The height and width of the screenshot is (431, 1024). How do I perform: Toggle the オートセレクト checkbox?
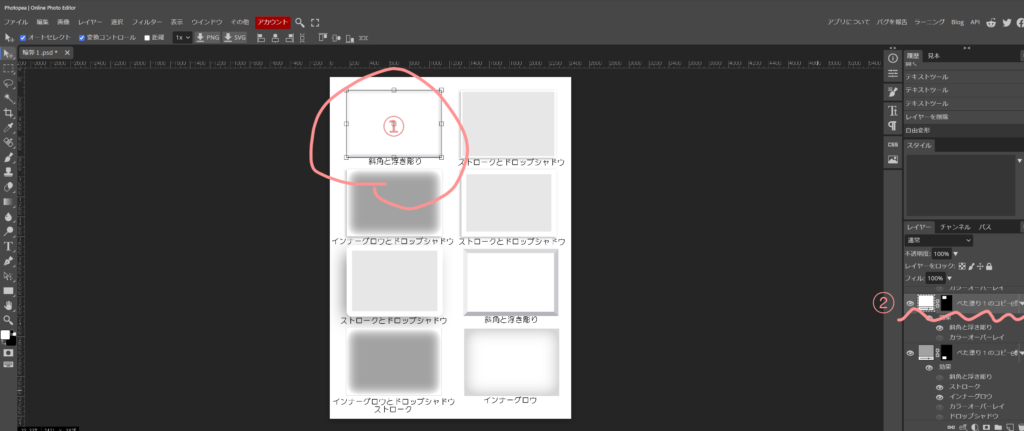23,38
